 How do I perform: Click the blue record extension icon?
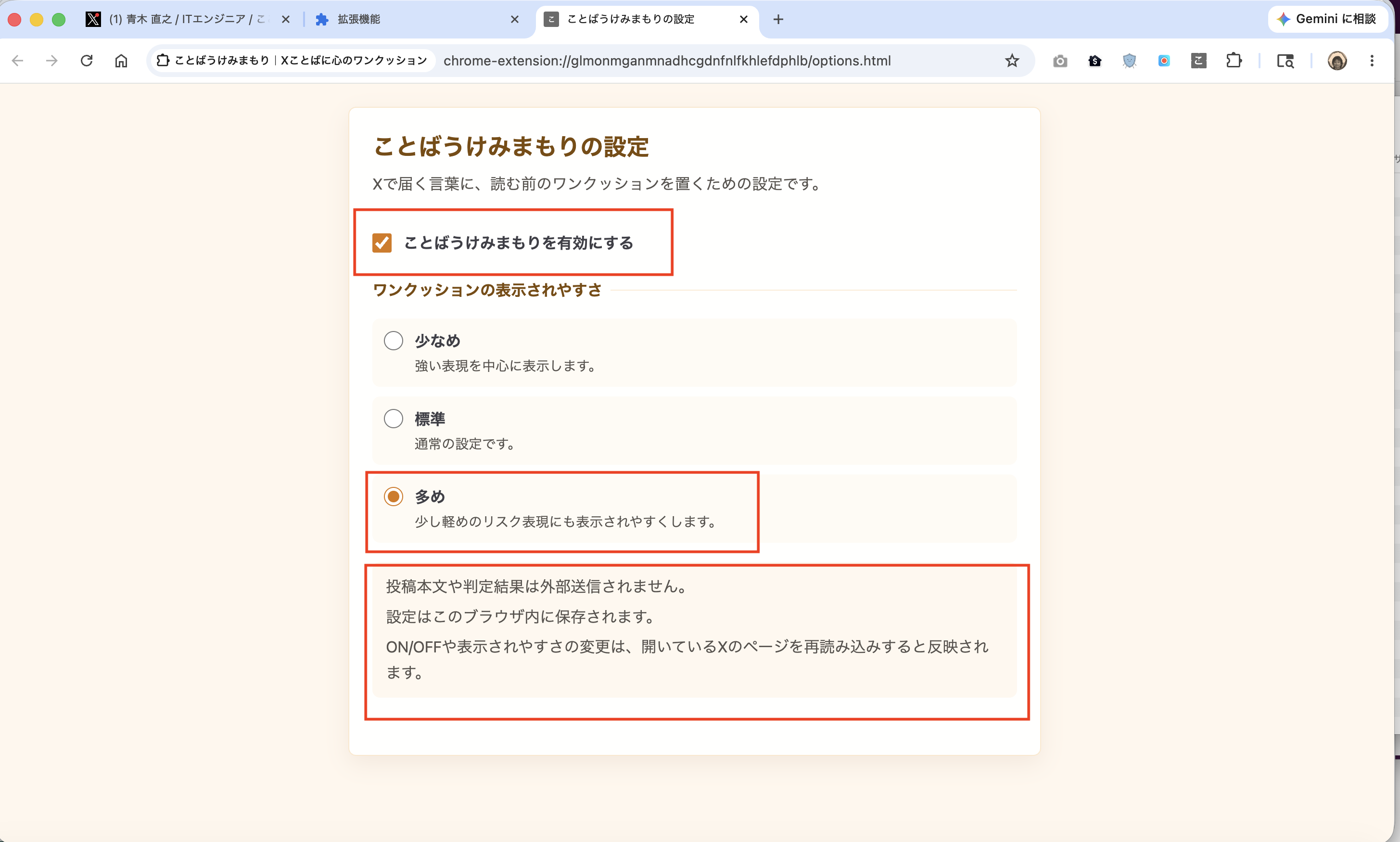tap(1164, 61)
